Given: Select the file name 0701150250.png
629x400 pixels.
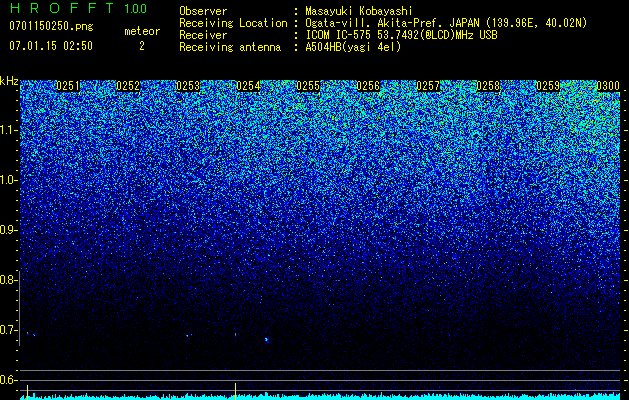Looking at the screenshot, I should [51, 26].
